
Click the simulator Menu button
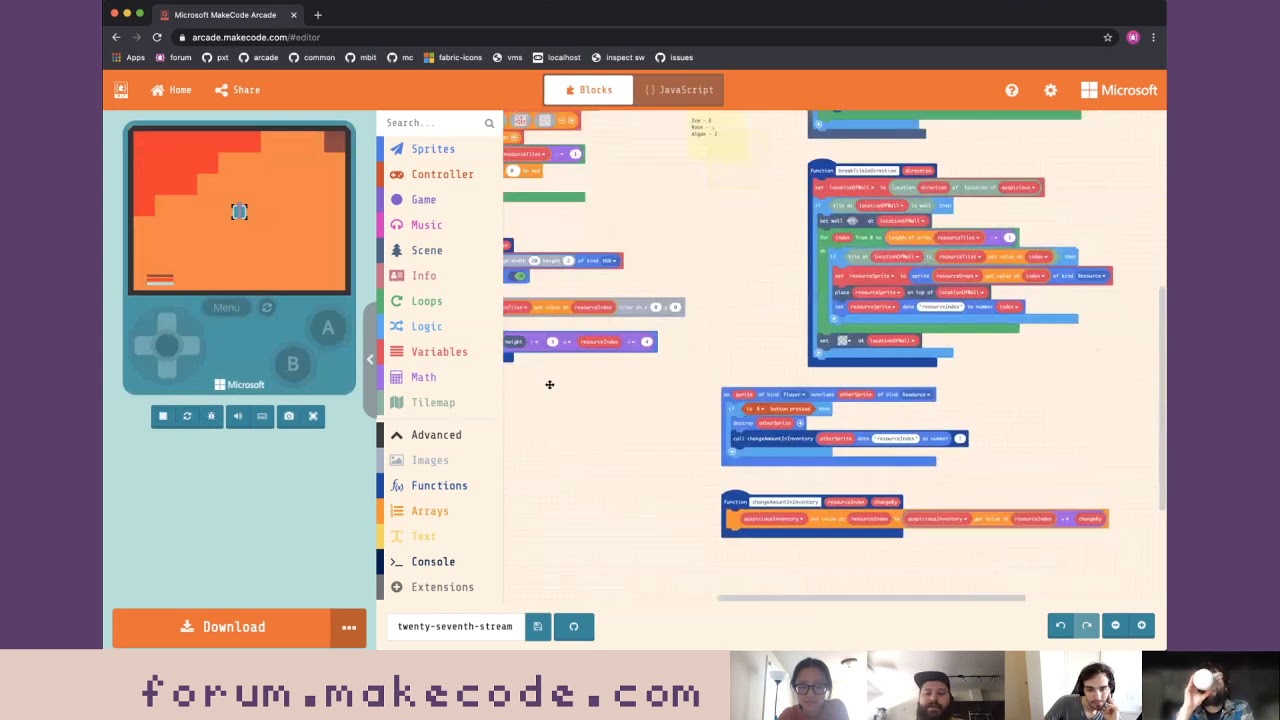[227, 307]
